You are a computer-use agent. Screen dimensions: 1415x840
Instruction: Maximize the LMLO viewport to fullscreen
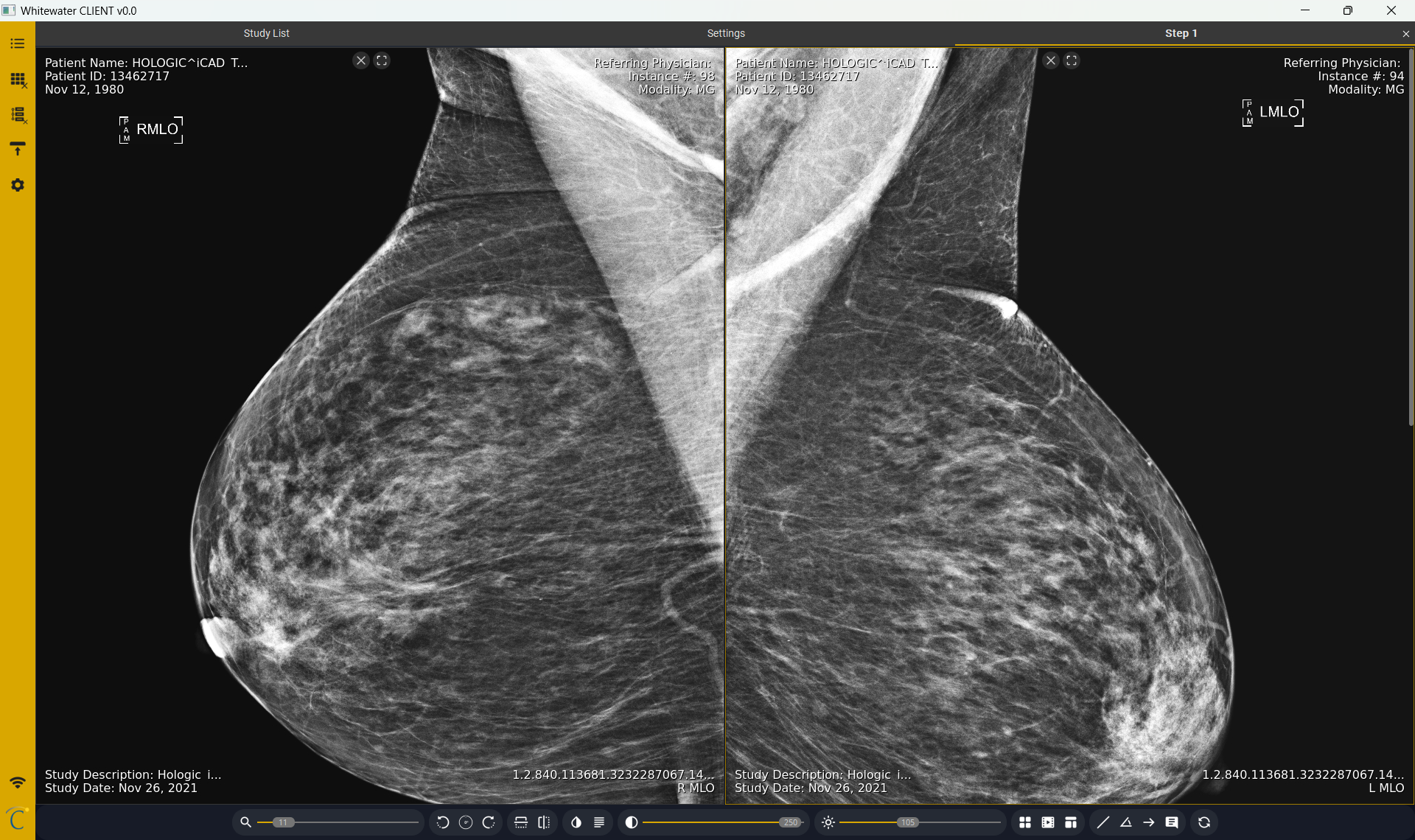[1072, 60]
